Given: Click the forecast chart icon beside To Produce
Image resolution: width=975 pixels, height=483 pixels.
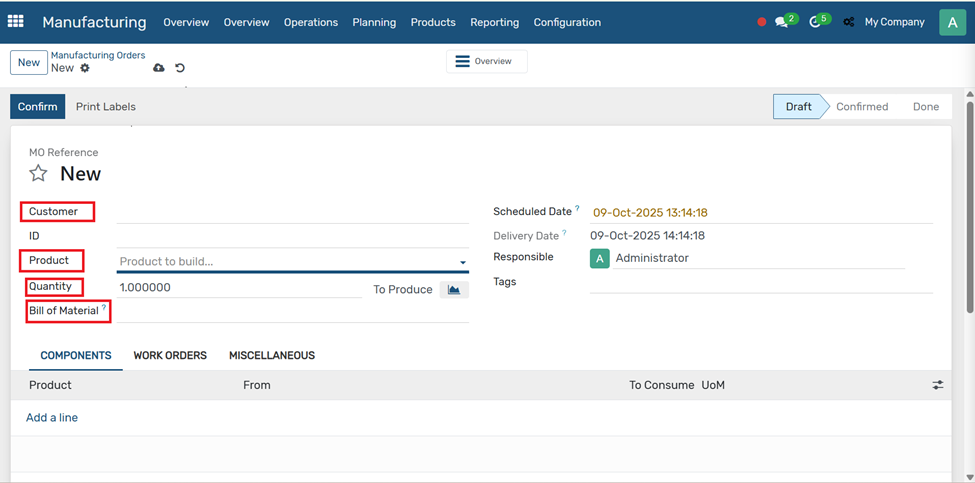Looking at the screenshot, I should tap(454, 289).
